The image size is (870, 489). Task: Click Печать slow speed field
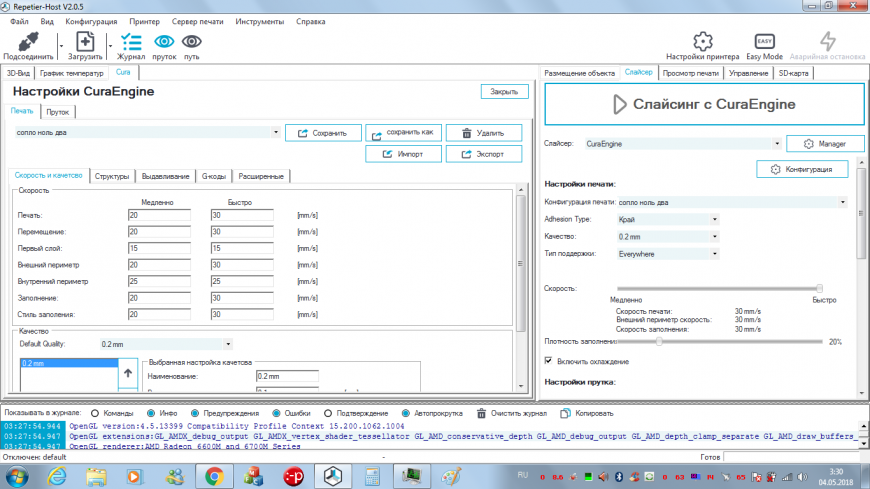coord(159,215)
